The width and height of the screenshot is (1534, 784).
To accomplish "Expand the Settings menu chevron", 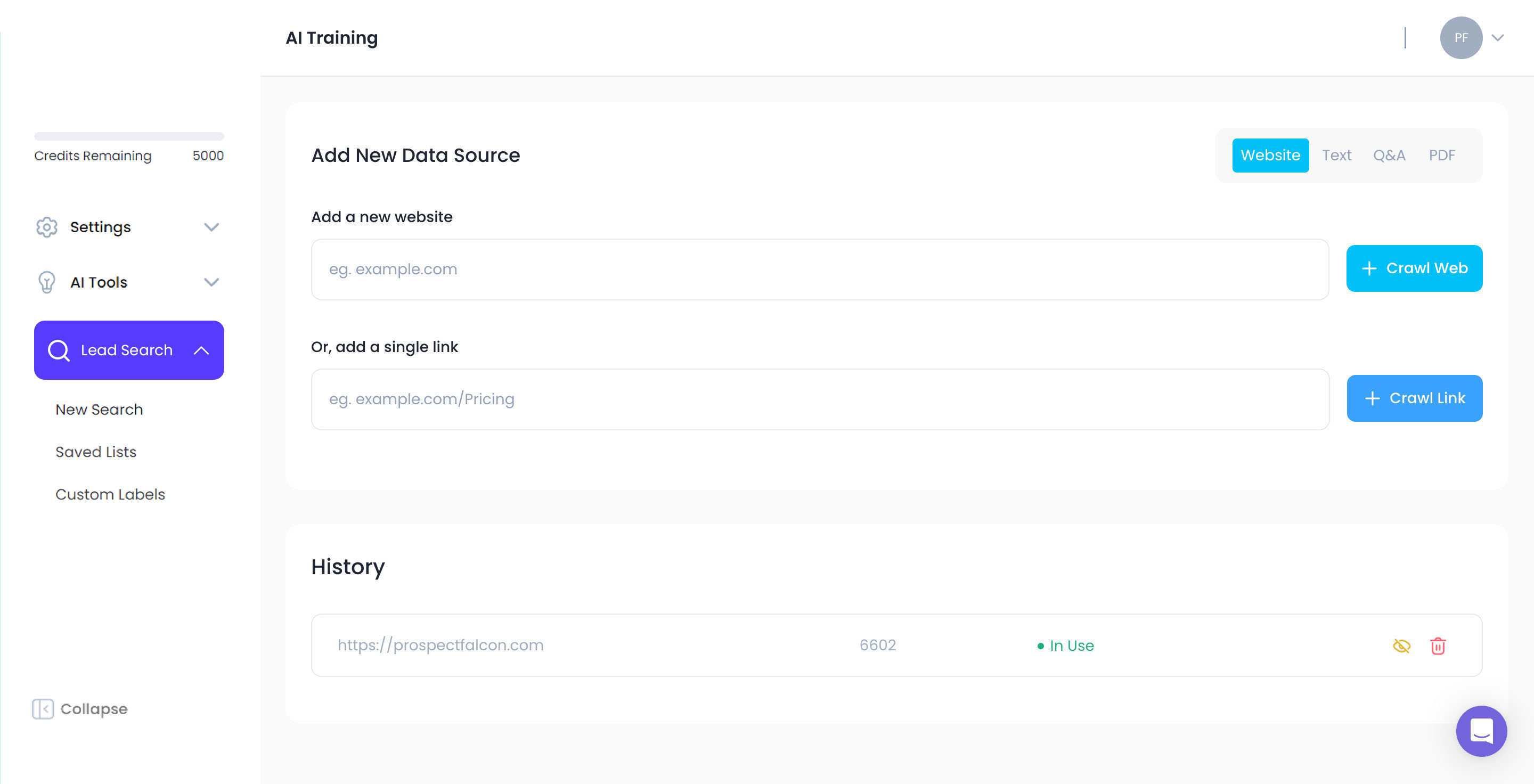I will (211, 227).
